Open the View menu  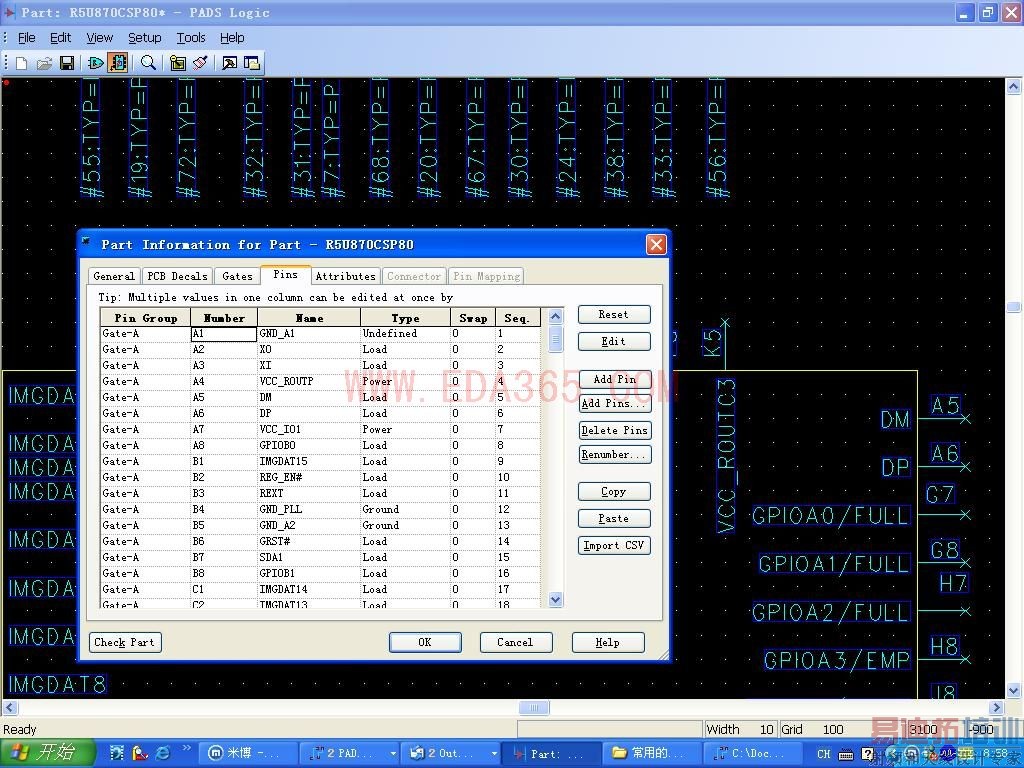coord(99,38)
